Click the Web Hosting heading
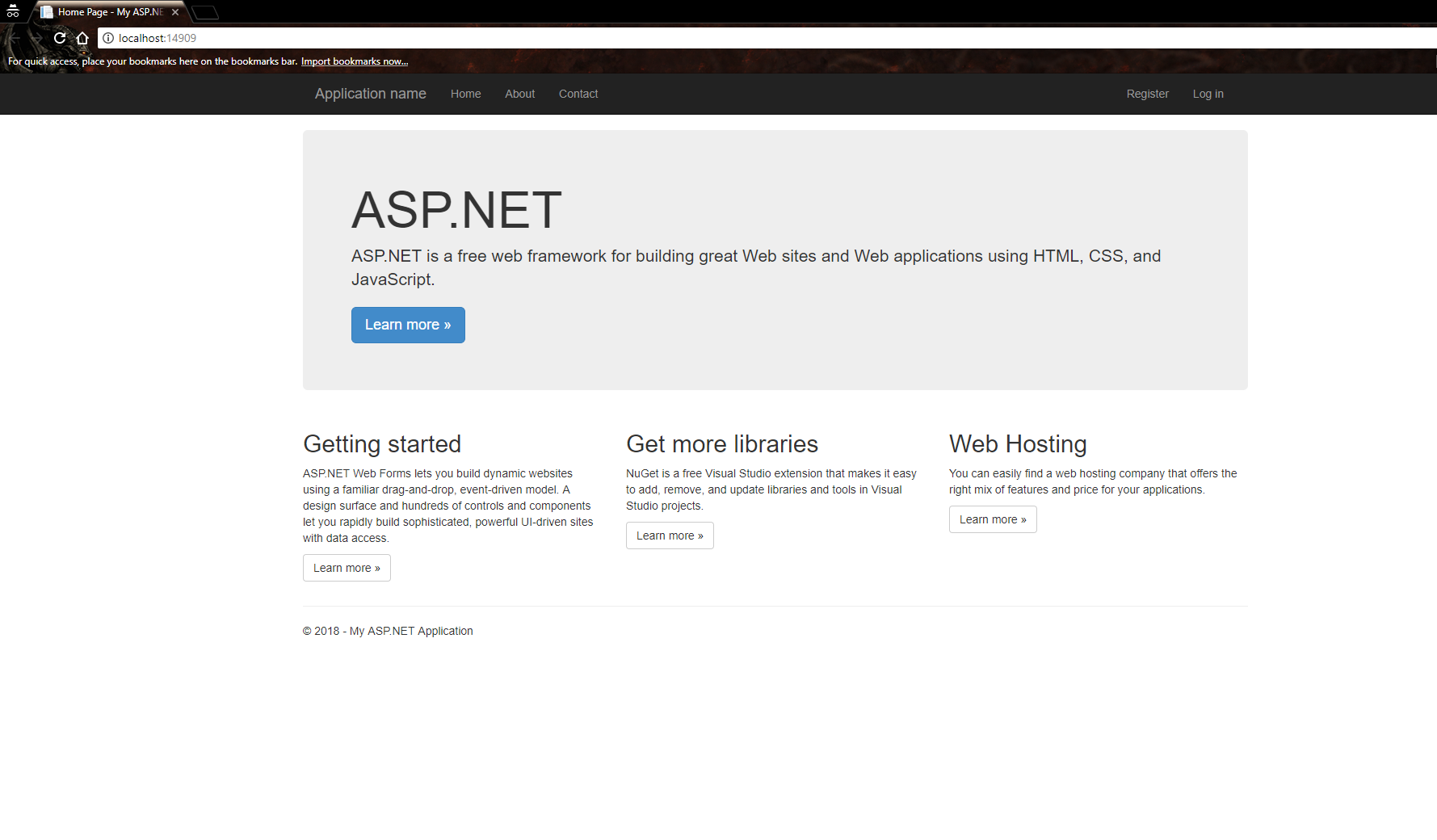 pyautogui.click(x=1018, y=444)
